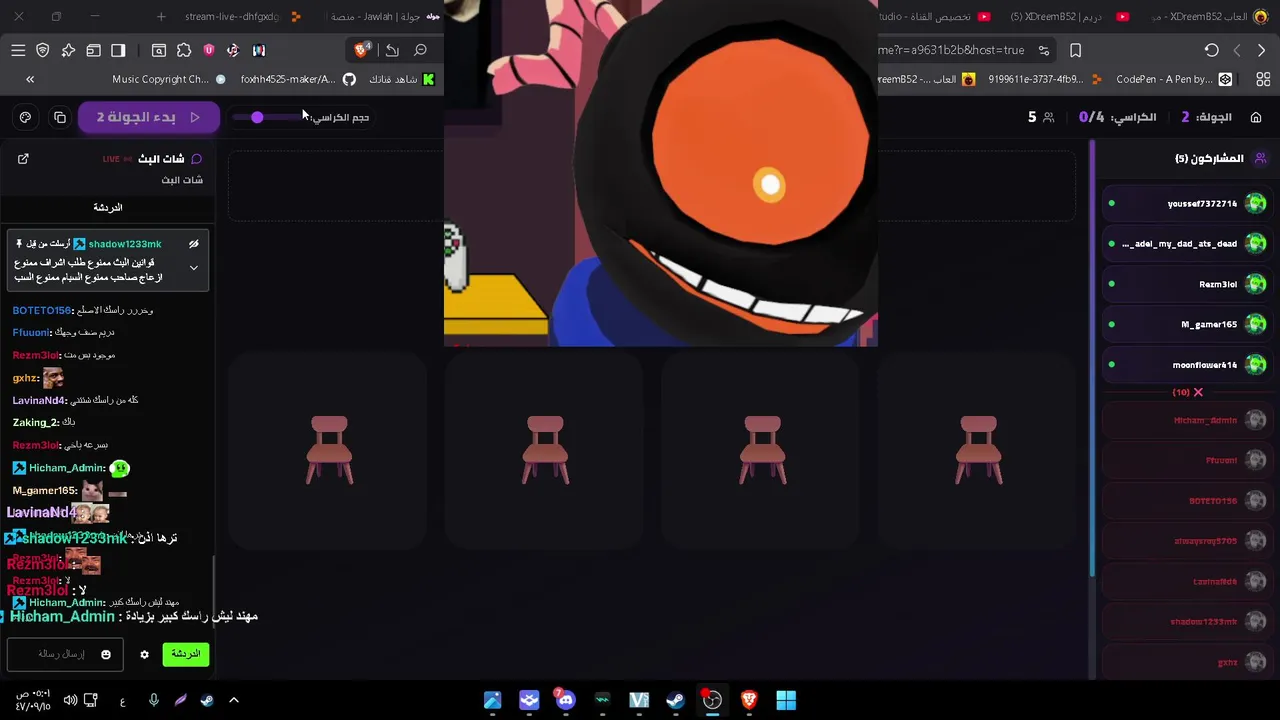Screen dimensions: 1280x720
Task: Click the green الدردشة send button
Action: click(x=186, y=654)
